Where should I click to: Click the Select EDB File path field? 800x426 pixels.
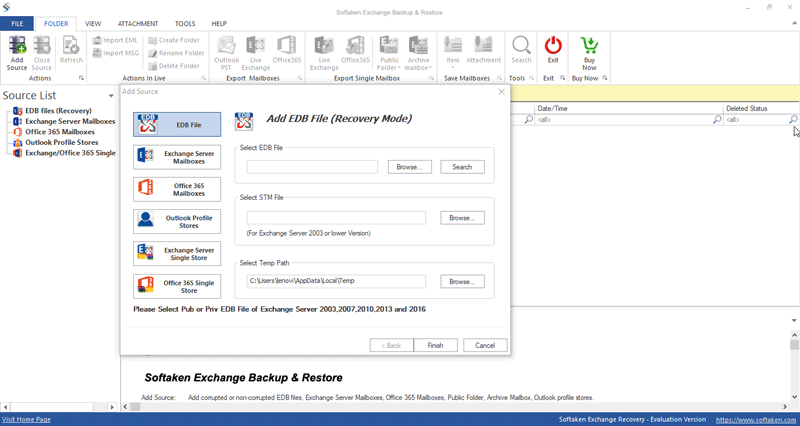[x=312, y=167]
